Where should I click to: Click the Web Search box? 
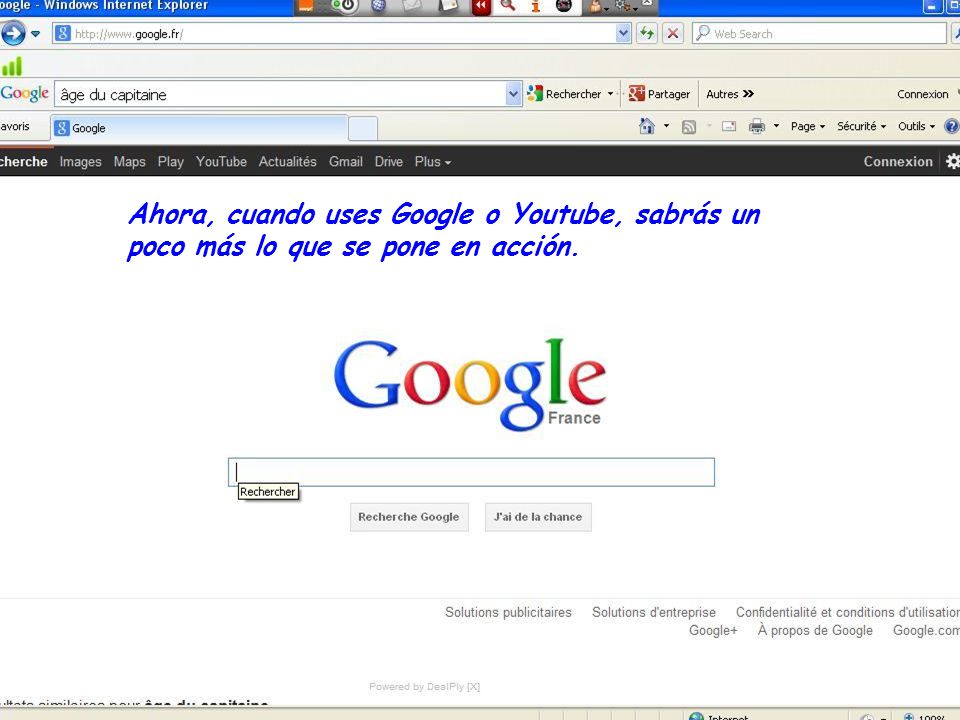[x=819, y=34]
